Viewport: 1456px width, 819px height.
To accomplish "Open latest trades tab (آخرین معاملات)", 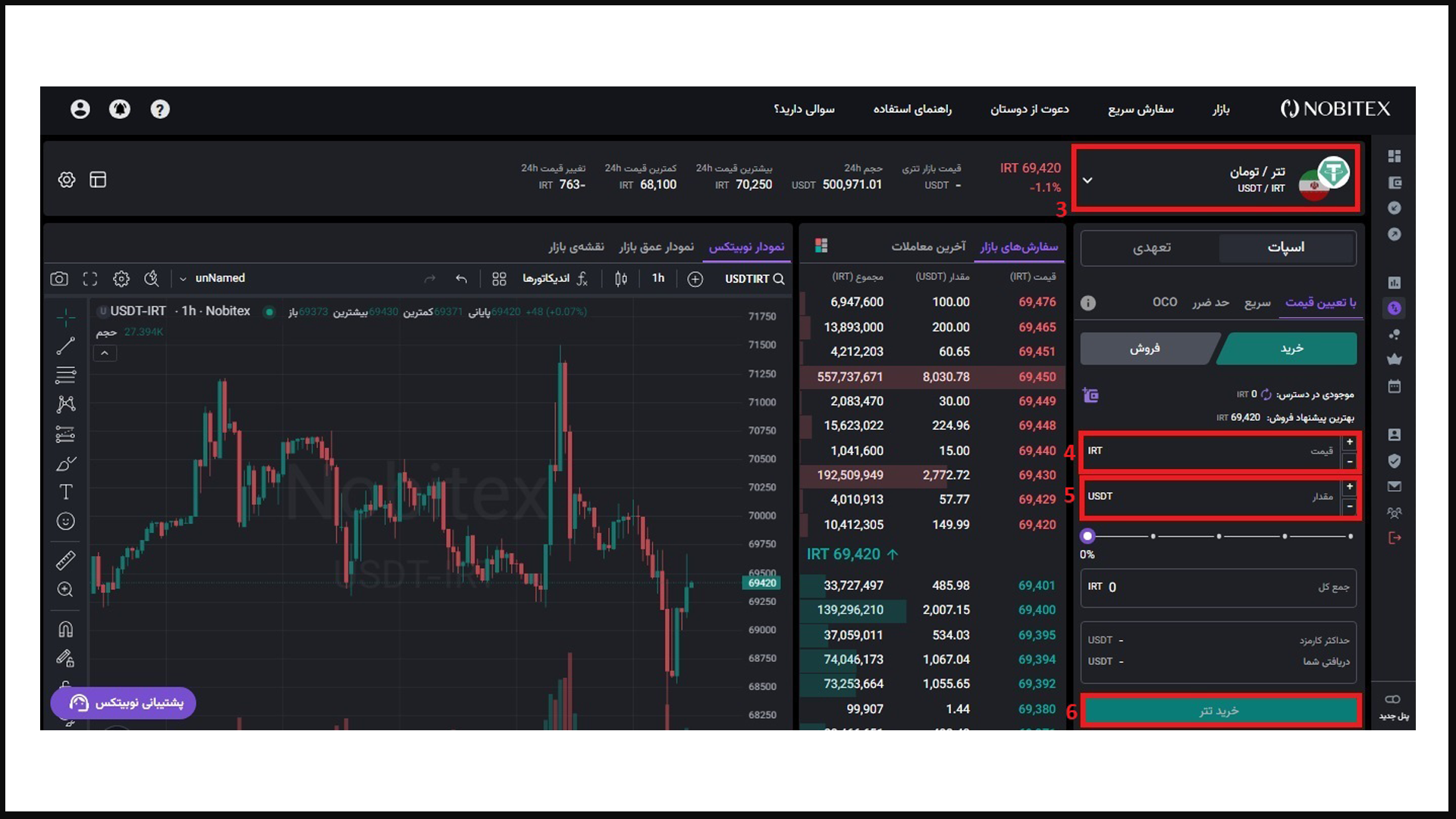I will pyautogui.click(x=928, y=247).
